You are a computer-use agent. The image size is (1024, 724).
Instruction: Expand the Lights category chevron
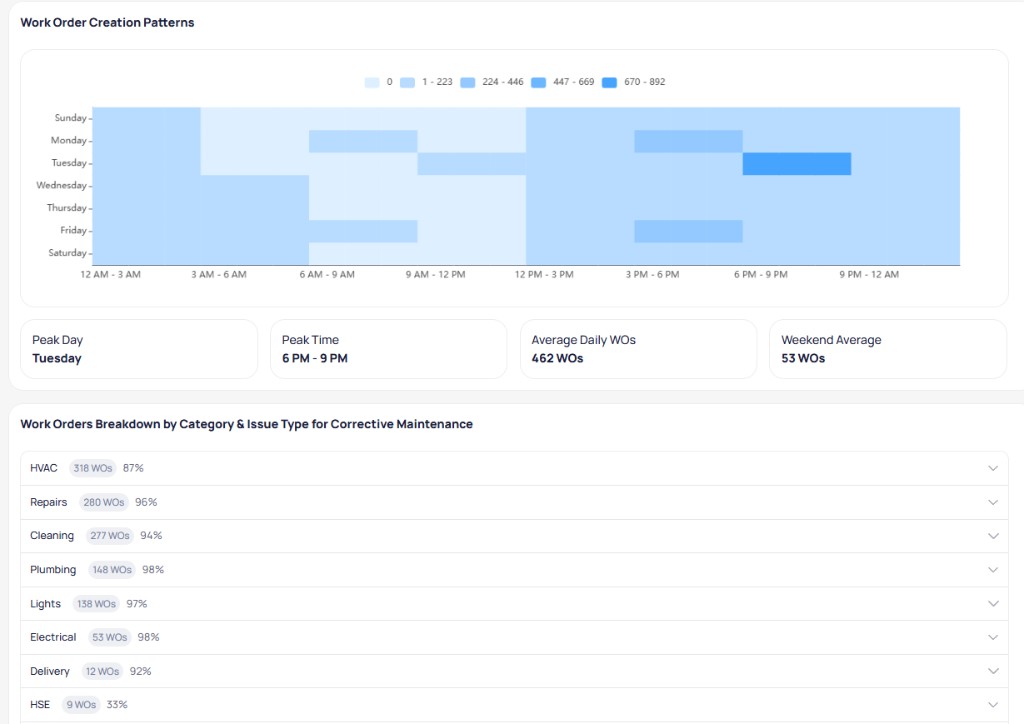pos(993,604)
